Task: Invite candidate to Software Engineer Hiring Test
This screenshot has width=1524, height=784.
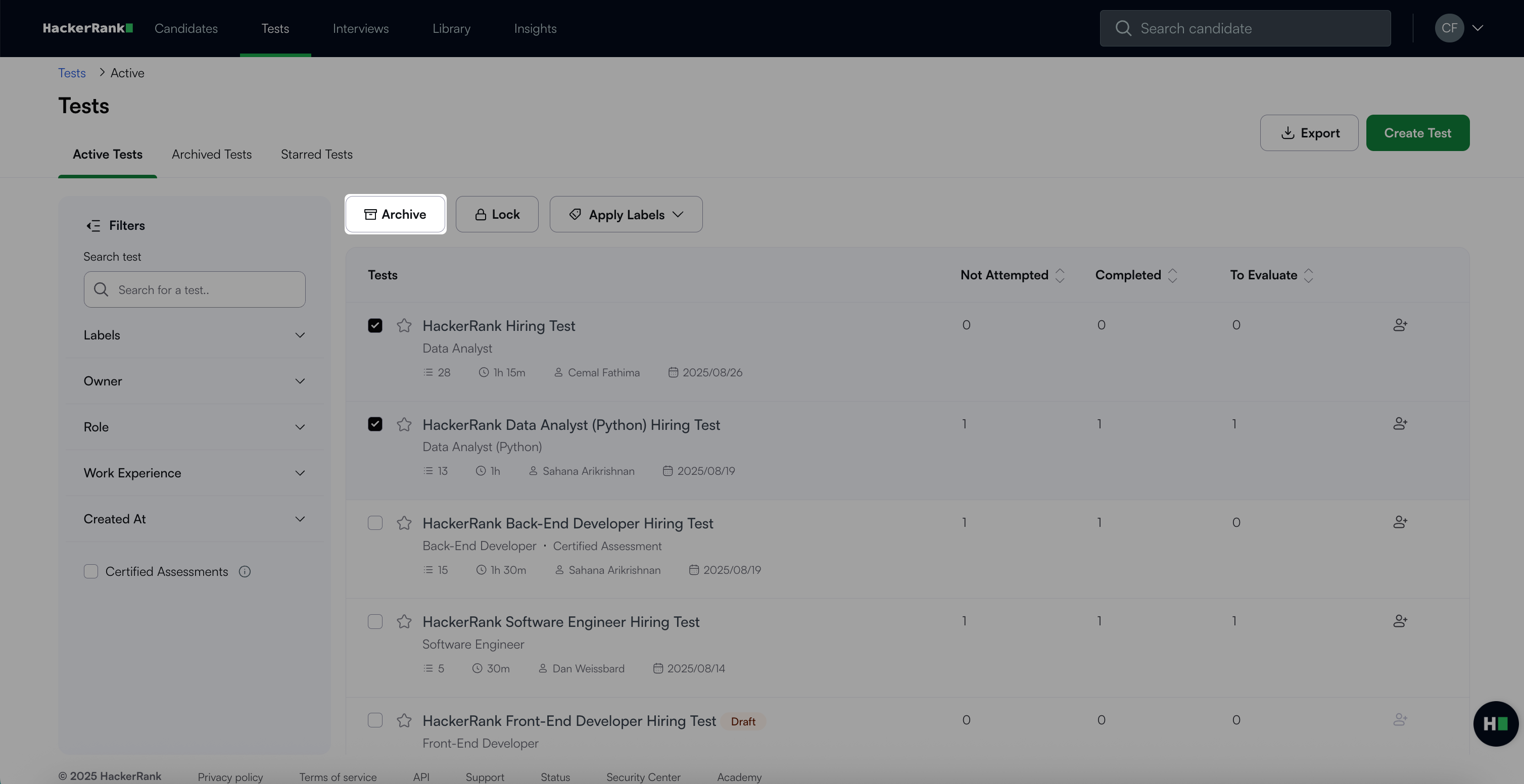Action: pos(1400,621)
